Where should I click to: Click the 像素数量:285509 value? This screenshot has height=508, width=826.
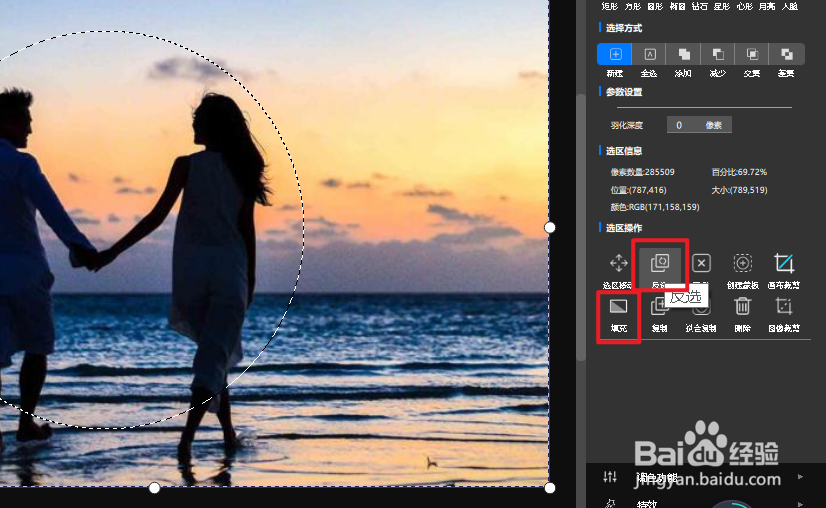click(642, 172)
